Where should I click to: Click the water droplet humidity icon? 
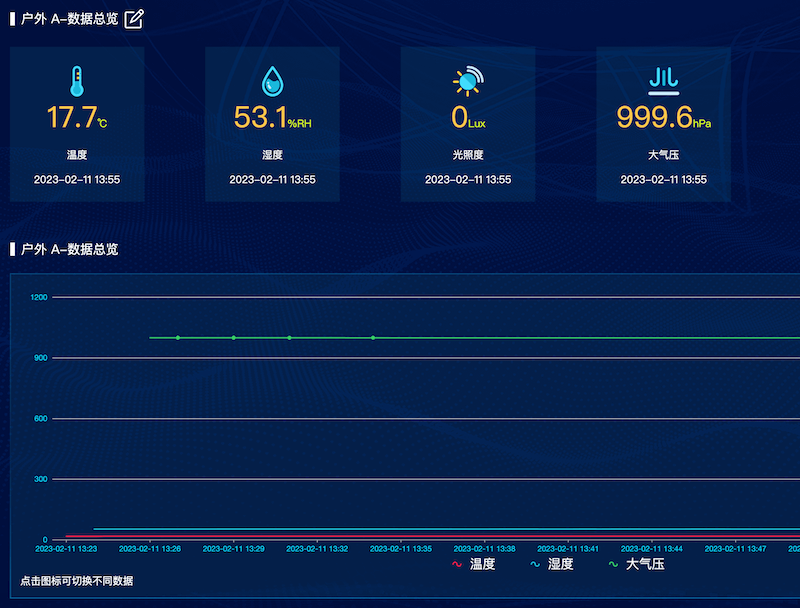coord(272,81)
